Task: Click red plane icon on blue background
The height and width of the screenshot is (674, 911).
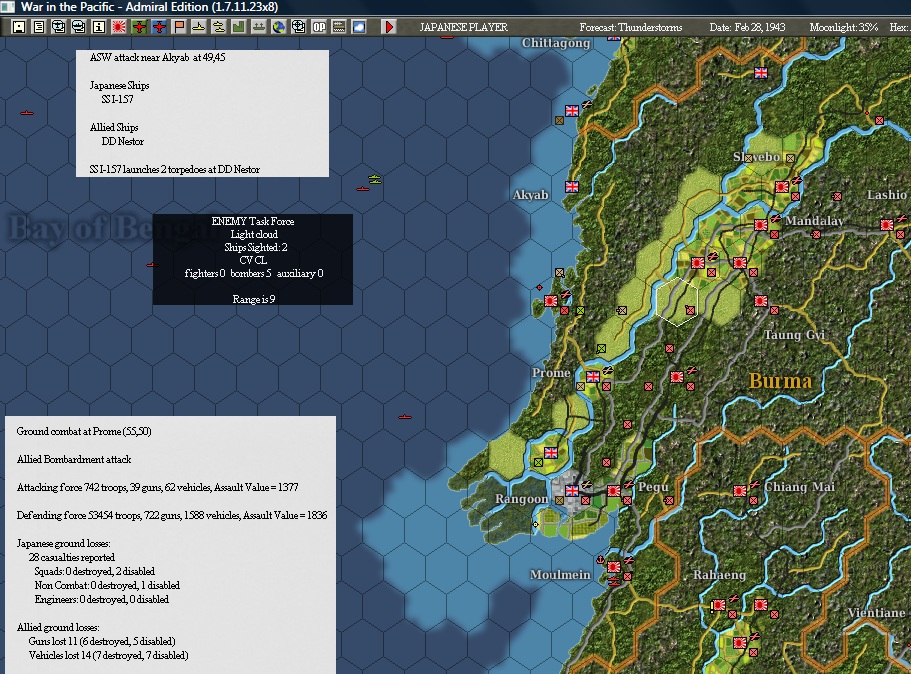Action: point(159,27)
